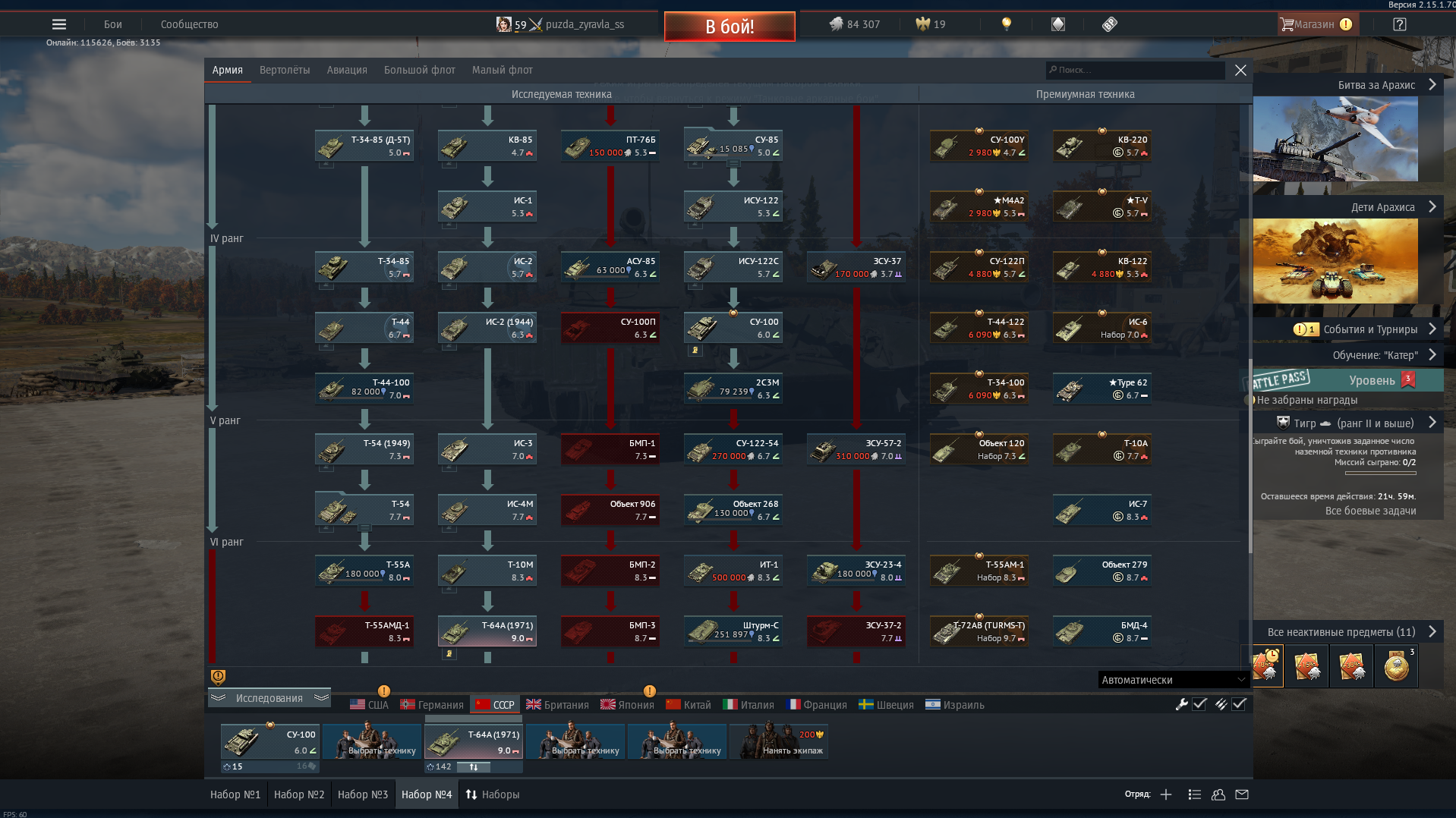1456x818 pixels.
Task: Toggle the auto-refill checkbox
Action: [1239, 704]
